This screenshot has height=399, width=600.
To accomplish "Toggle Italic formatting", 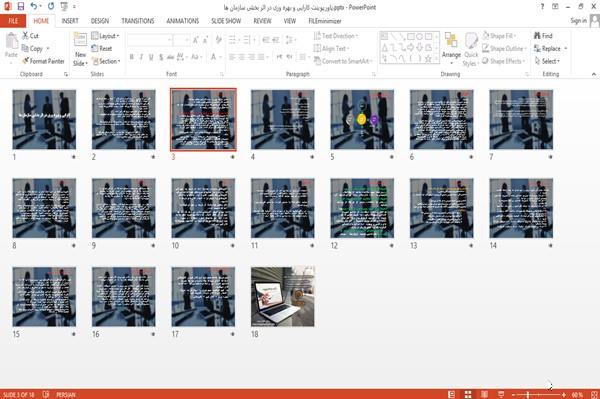I will pyautogui.click(x=141, y=57).
